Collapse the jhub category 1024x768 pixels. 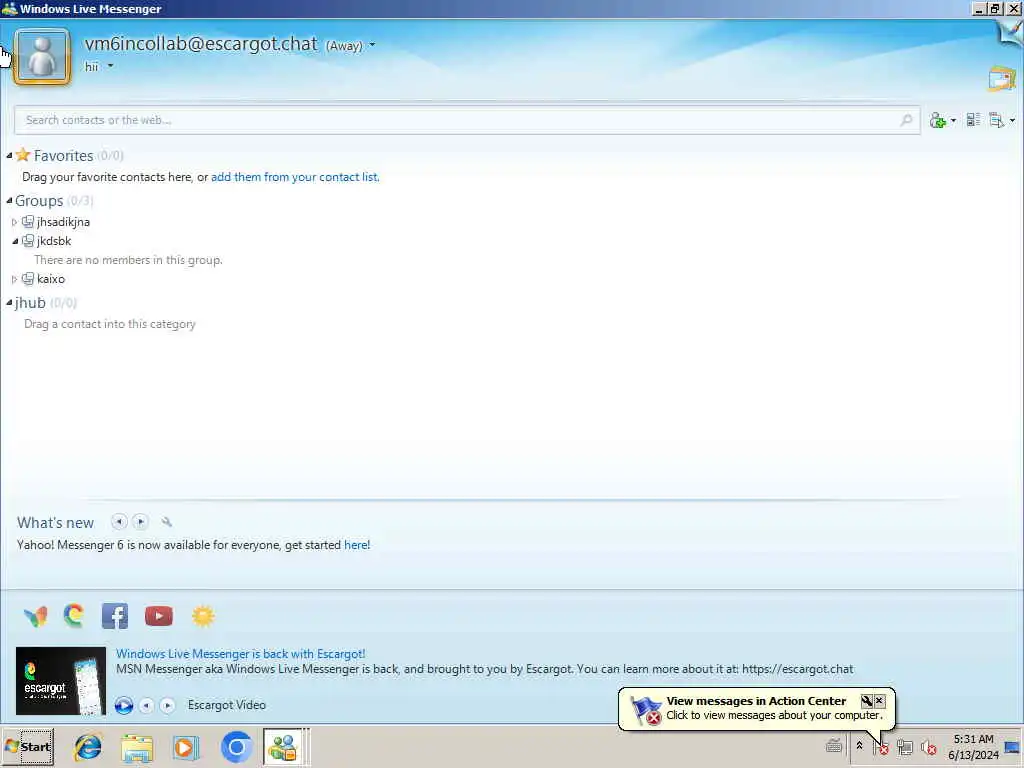[x=9, y=302]
